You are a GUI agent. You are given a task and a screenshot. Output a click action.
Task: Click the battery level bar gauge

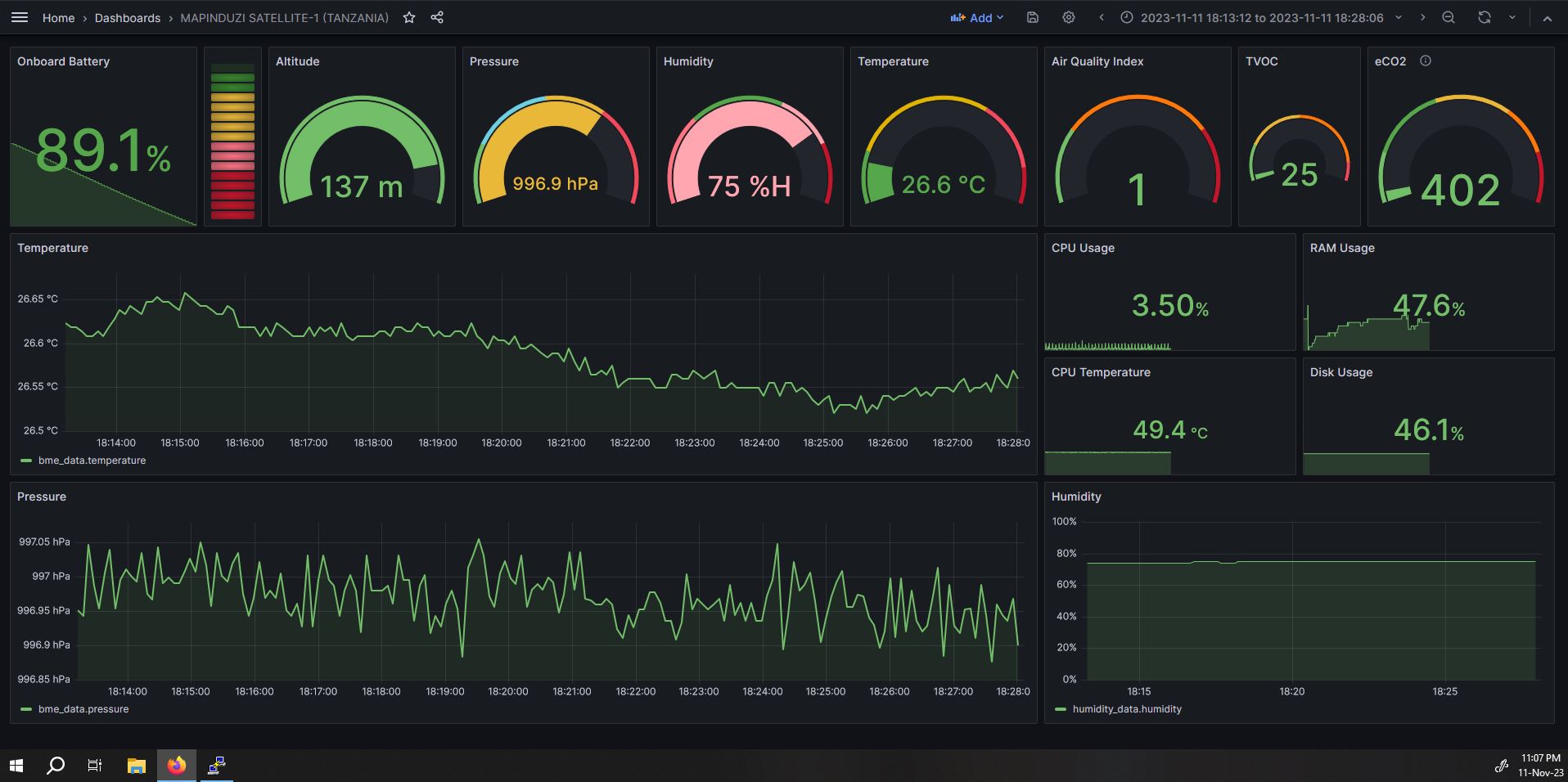[232, 136]
